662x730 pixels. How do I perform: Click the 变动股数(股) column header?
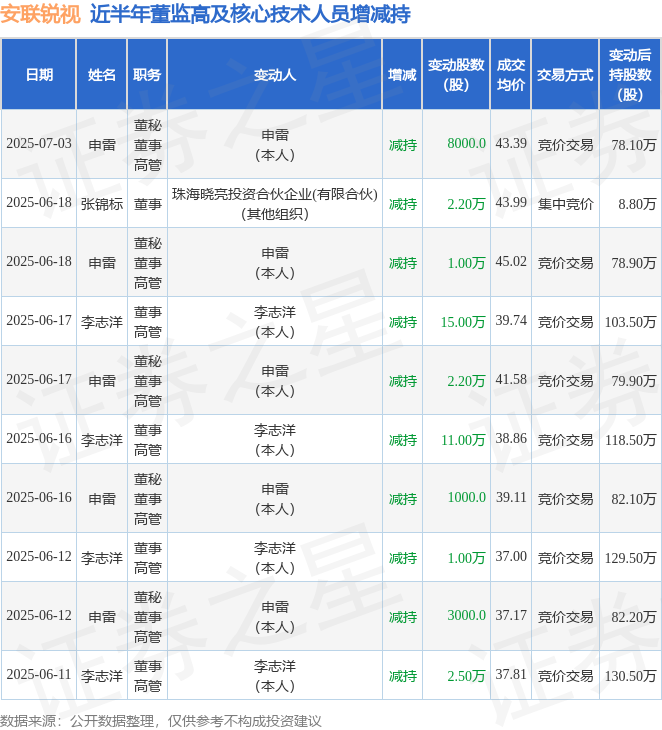click(x=456, y=75)
